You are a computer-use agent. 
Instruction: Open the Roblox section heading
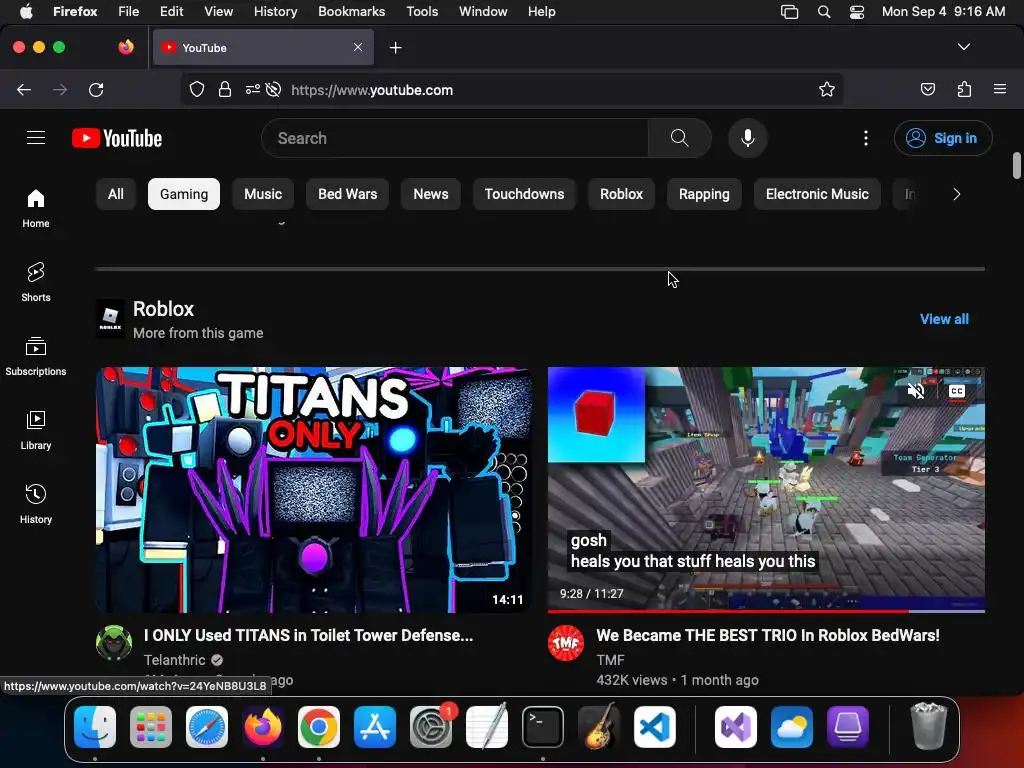pyautogui.click(x=163, y=308)
